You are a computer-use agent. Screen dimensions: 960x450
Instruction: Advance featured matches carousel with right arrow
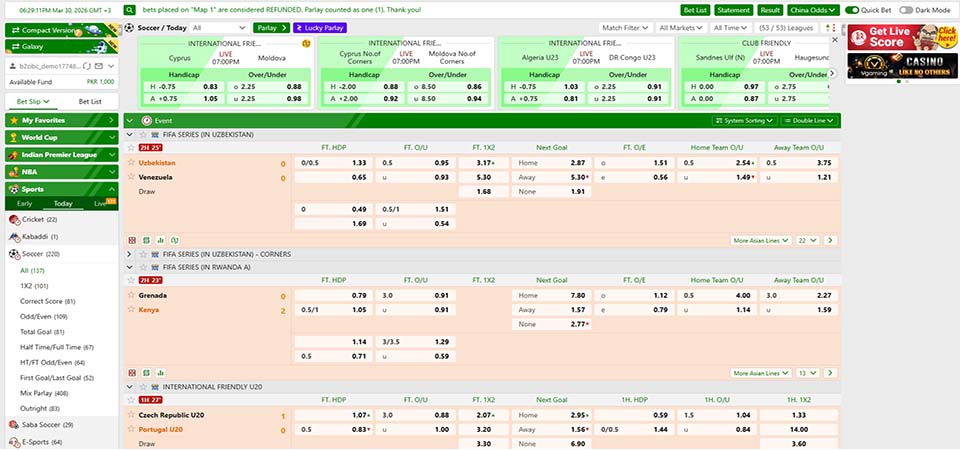[x=832, y=73]
